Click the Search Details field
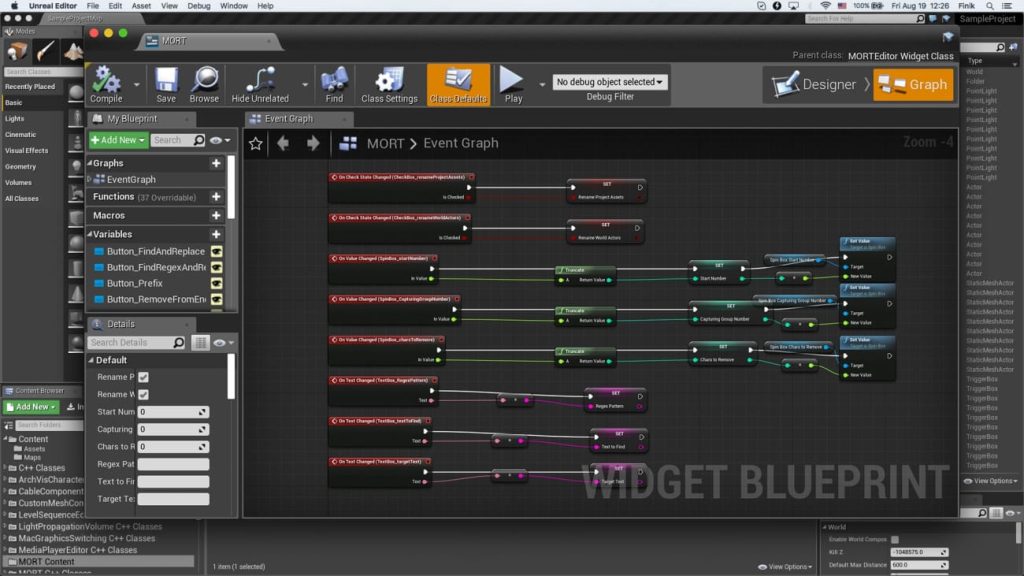The width and height of the screenshot is (1024, 576). [x=136, y=343]
